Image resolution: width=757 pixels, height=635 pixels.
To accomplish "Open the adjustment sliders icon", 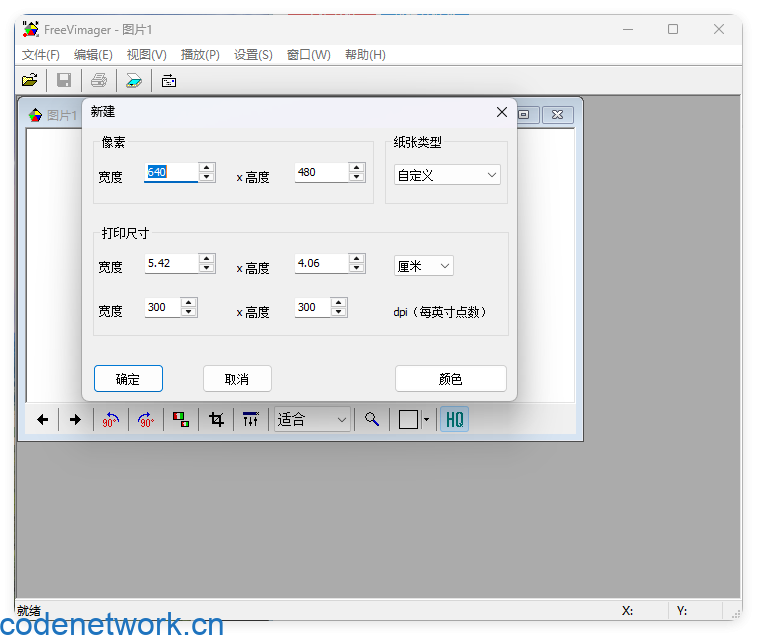I will (x=251, y=419).
